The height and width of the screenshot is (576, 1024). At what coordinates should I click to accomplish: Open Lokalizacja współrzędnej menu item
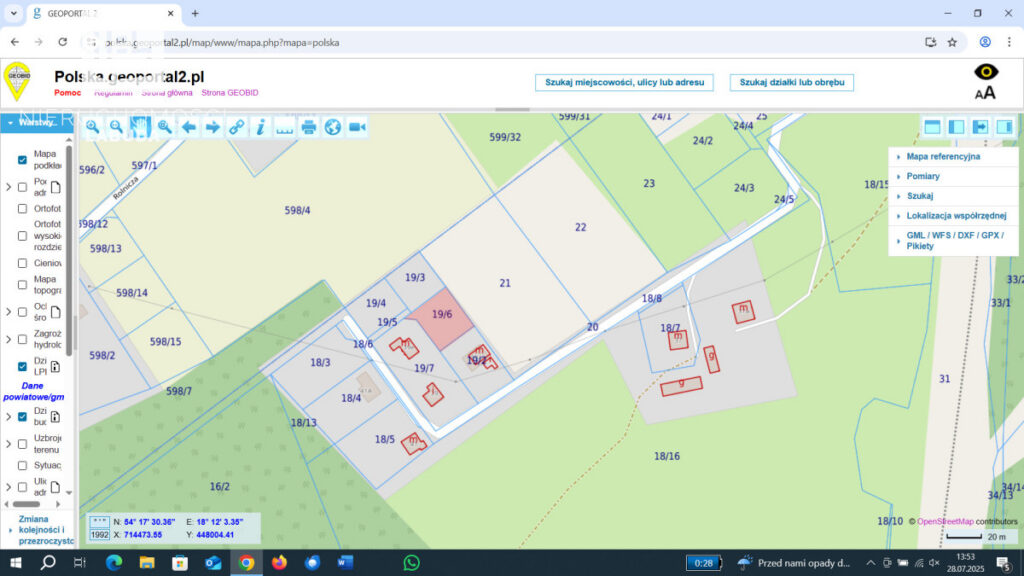point(955,215)
